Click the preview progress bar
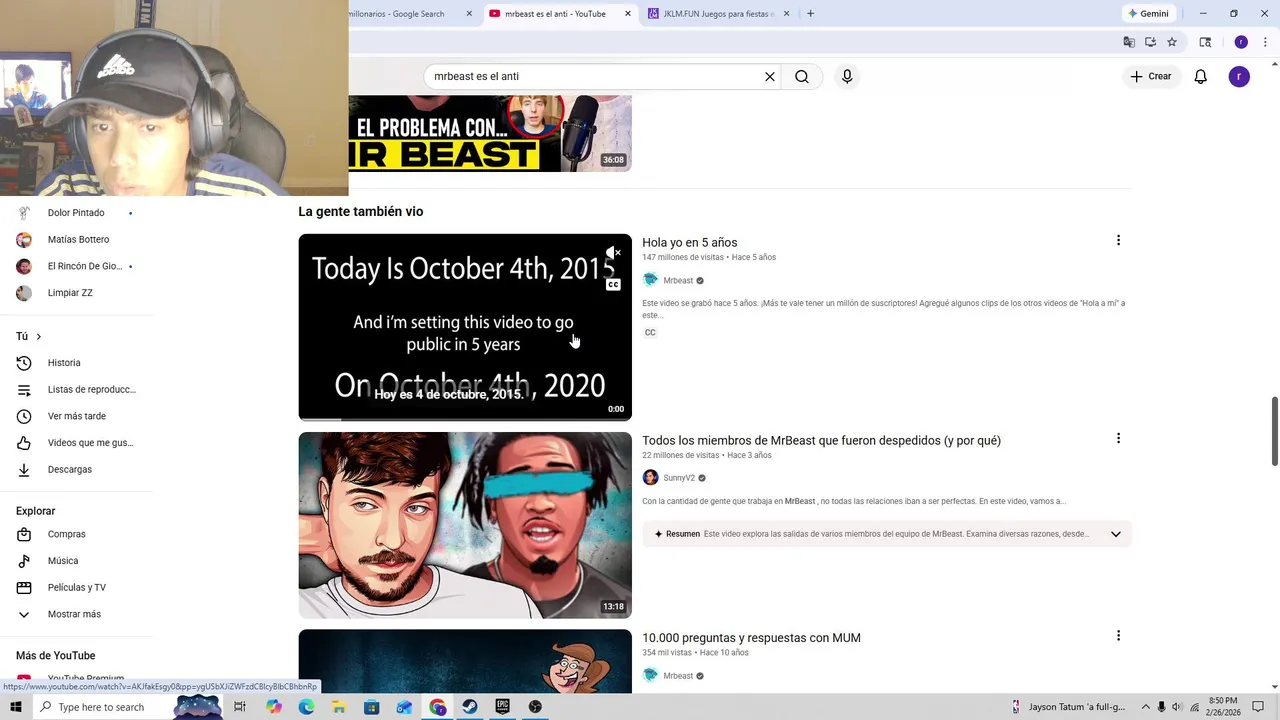The height and width of the screenshot is (720, 1280). pyautogui.click(x=465, y=419)
